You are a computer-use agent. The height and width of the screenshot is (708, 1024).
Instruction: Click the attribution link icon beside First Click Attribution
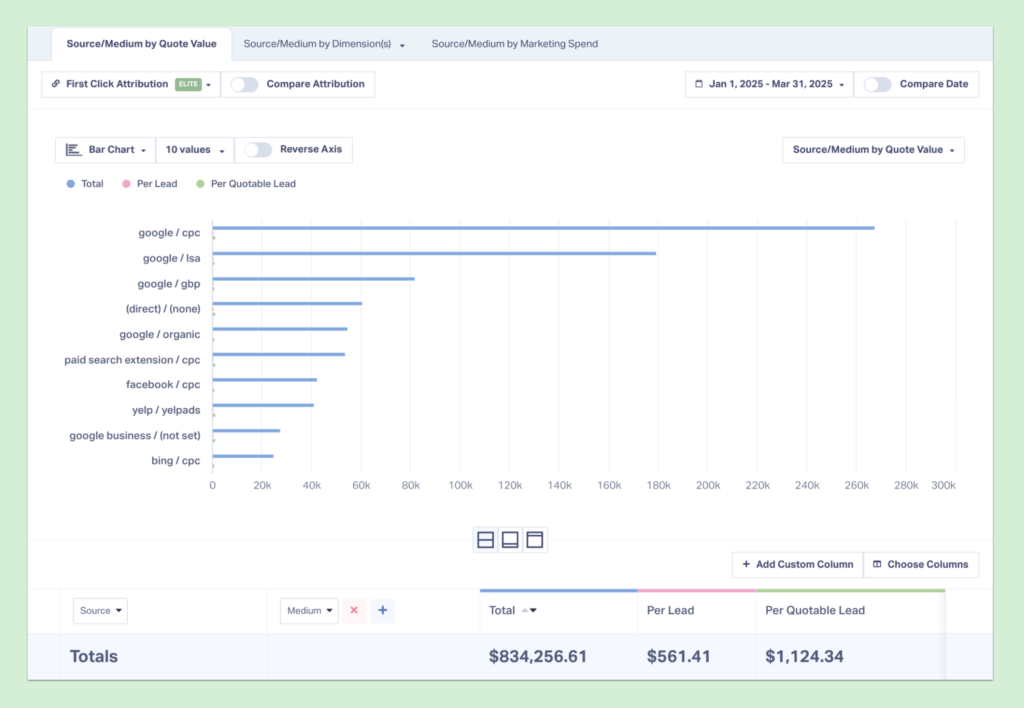click(x=54, y=84)
